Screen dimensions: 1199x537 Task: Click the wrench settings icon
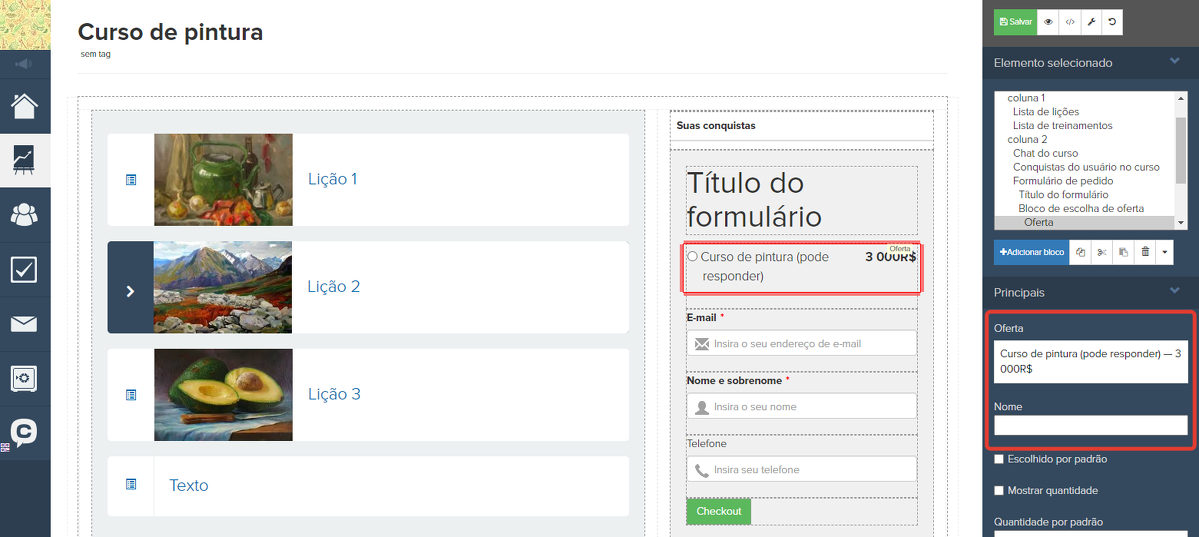1092,21
